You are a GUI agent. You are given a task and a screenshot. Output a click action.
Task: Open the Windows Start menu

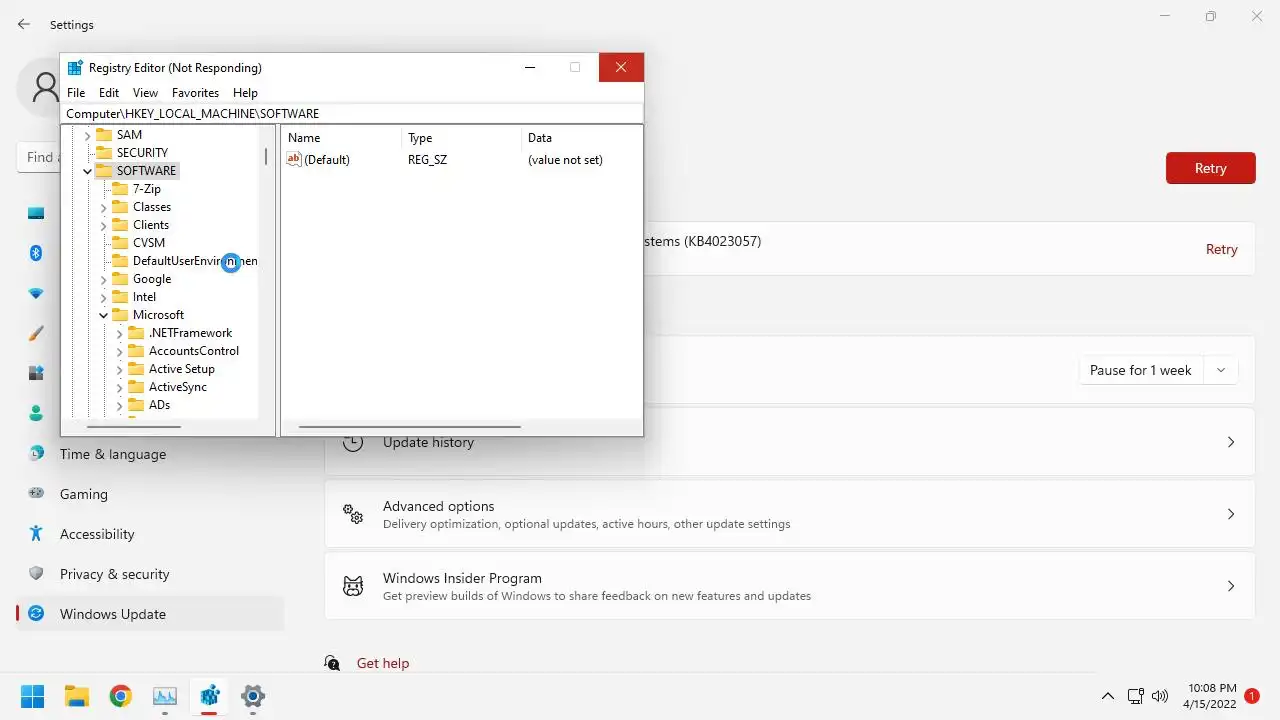tap(32, 696)
